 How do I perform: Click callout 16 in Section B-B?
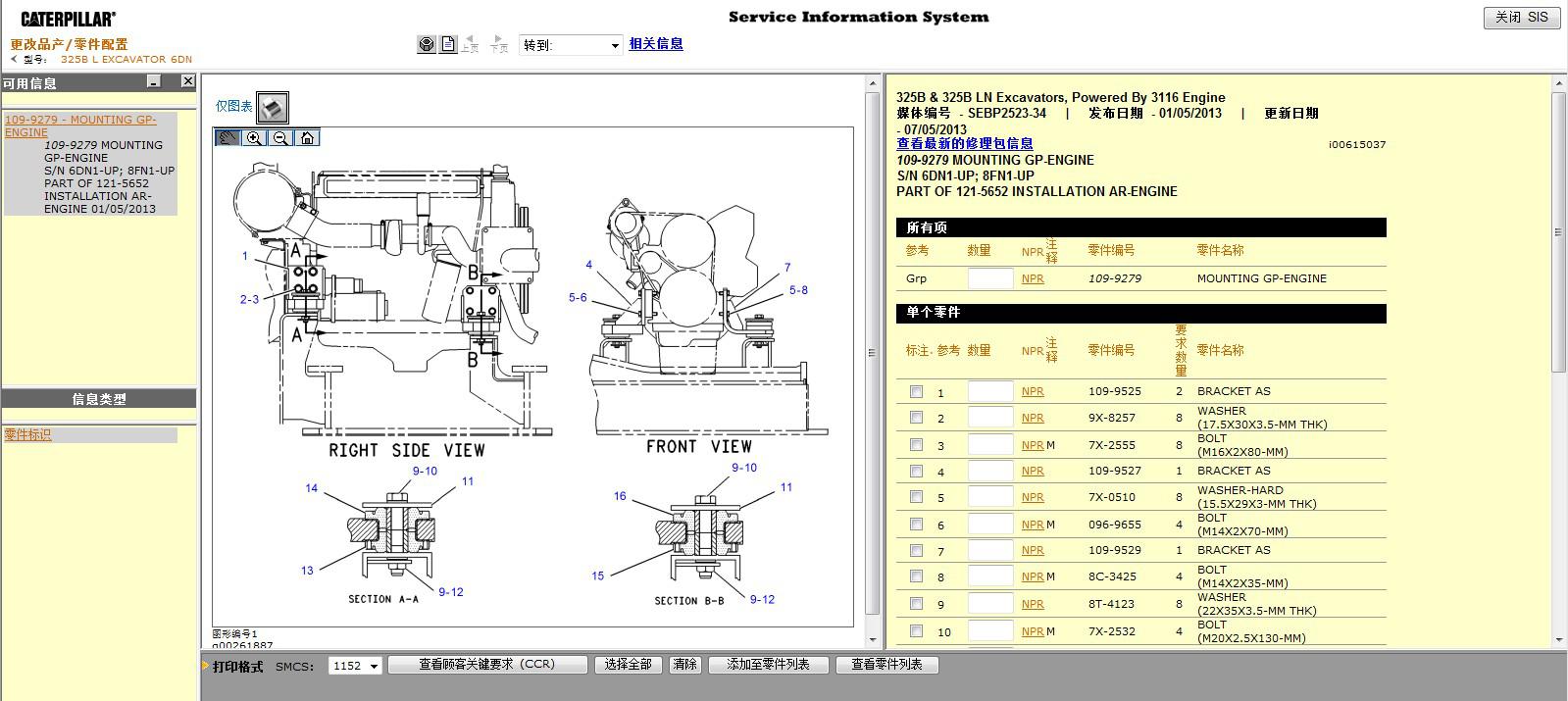point(620,496)
